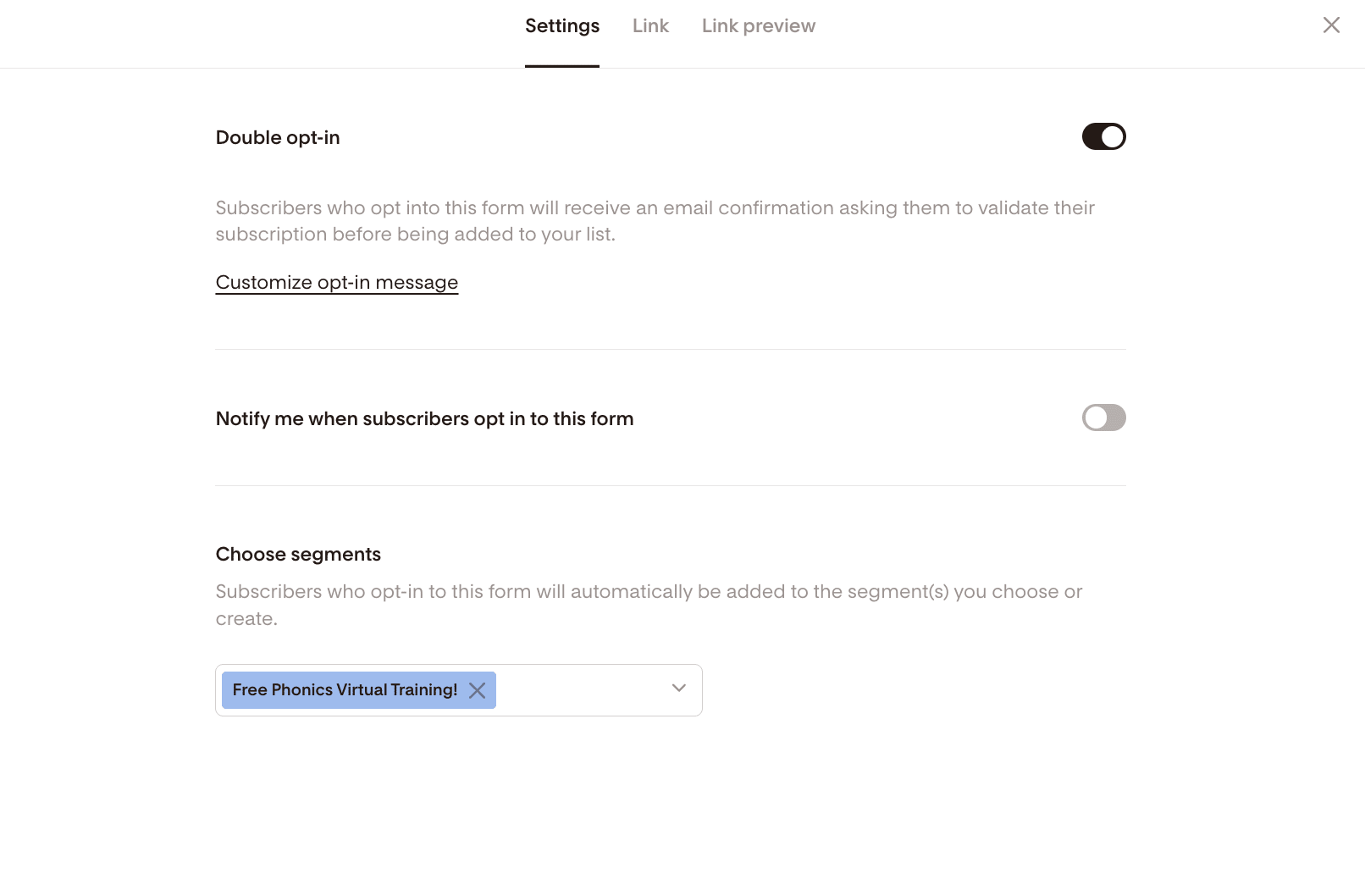
Task: Close the settings panel with the X icon
Action: [x=1331, y=25]
